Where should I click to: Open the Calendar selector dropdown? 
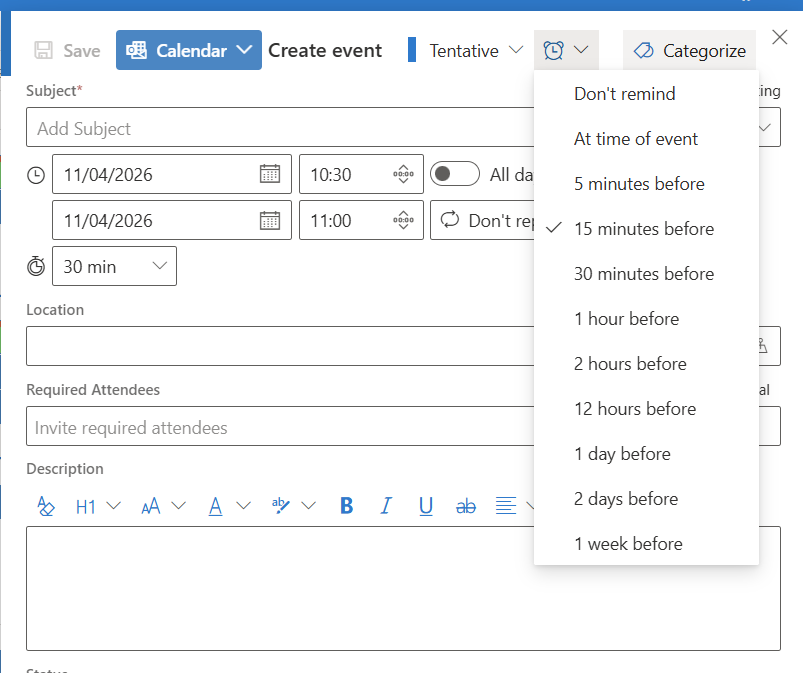click(188, 50)
